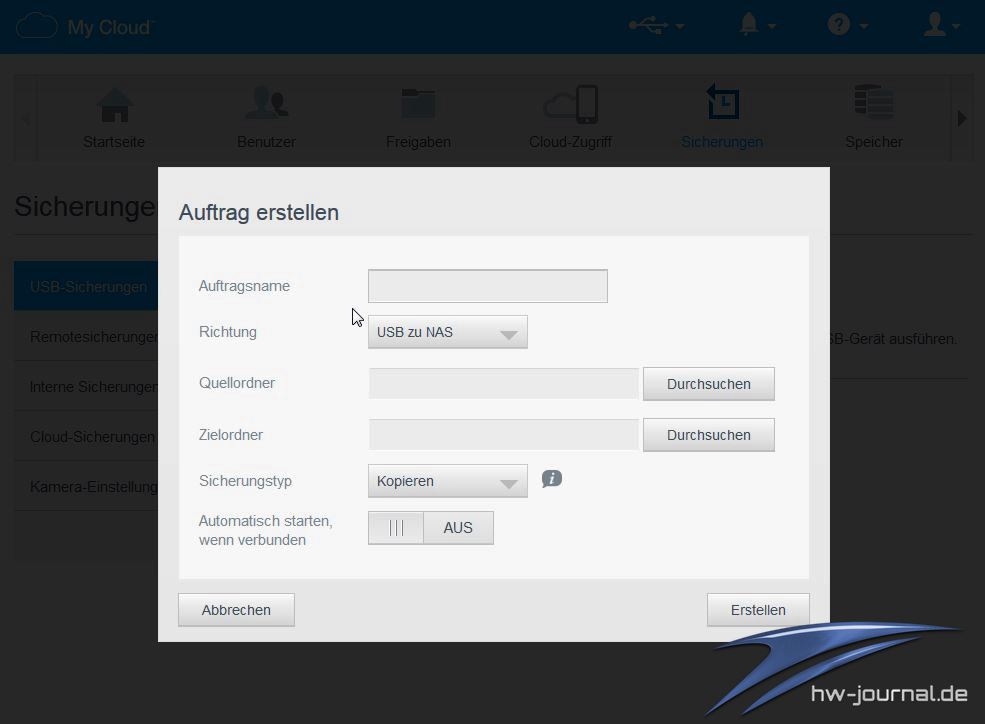Select the Speicher storage icon
This screenshot has height=724, width=985.
tap(873, 117)
